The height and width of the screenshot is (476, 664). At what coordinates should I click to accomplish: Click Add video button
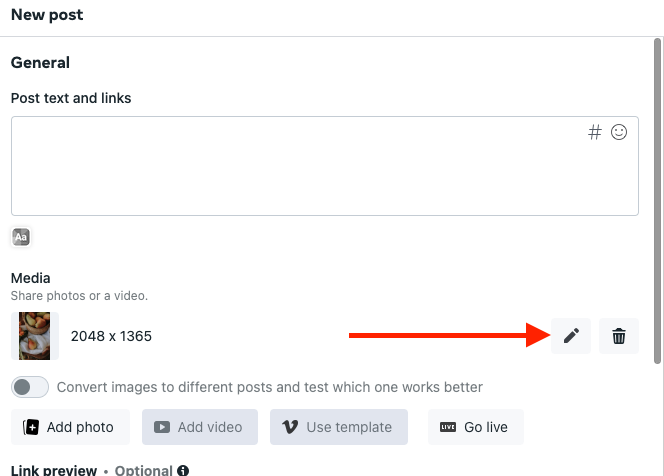click(200, 427)
